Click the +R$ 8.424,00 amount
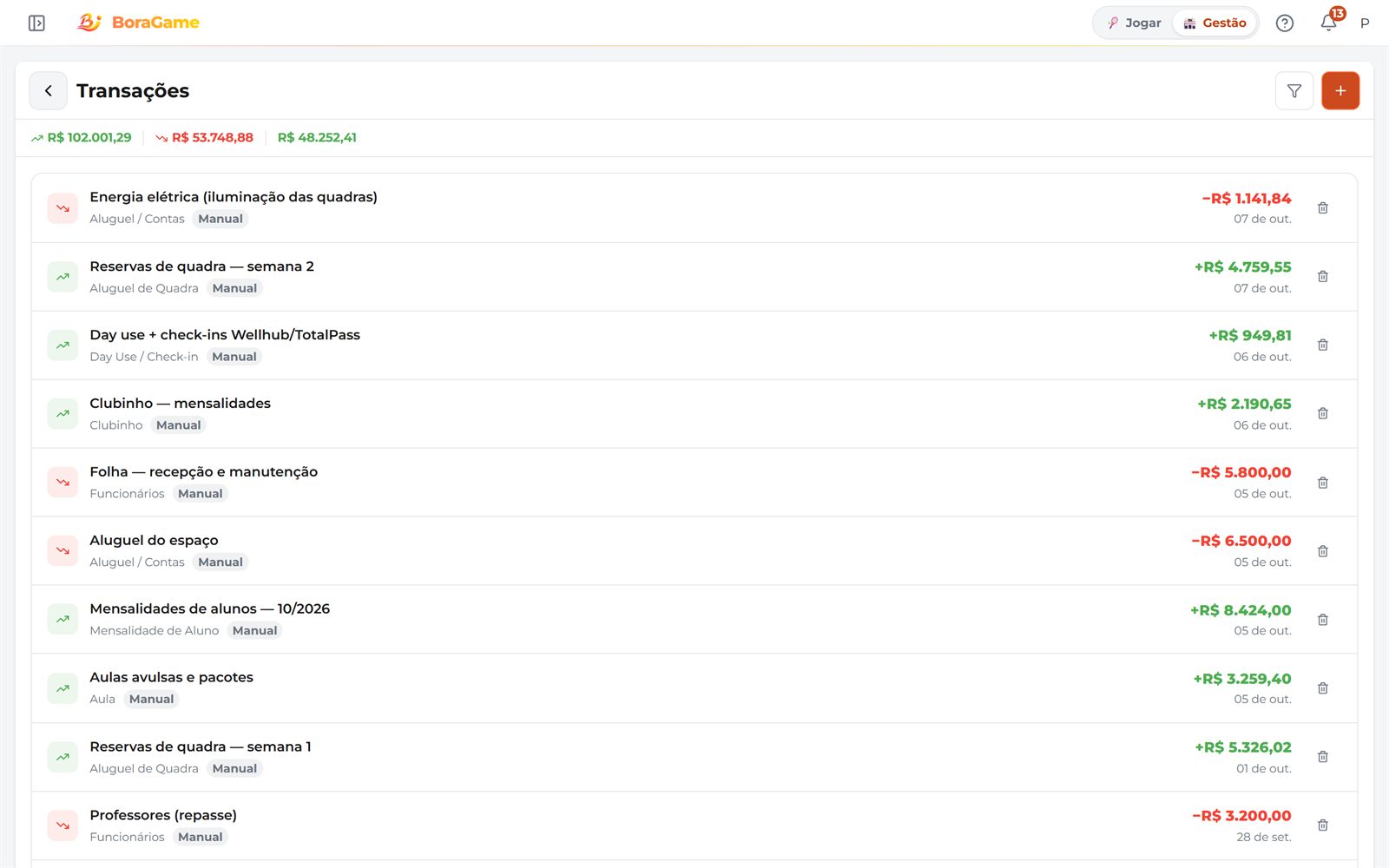This screenshot has height=868, width=1389. [1241, 610]
